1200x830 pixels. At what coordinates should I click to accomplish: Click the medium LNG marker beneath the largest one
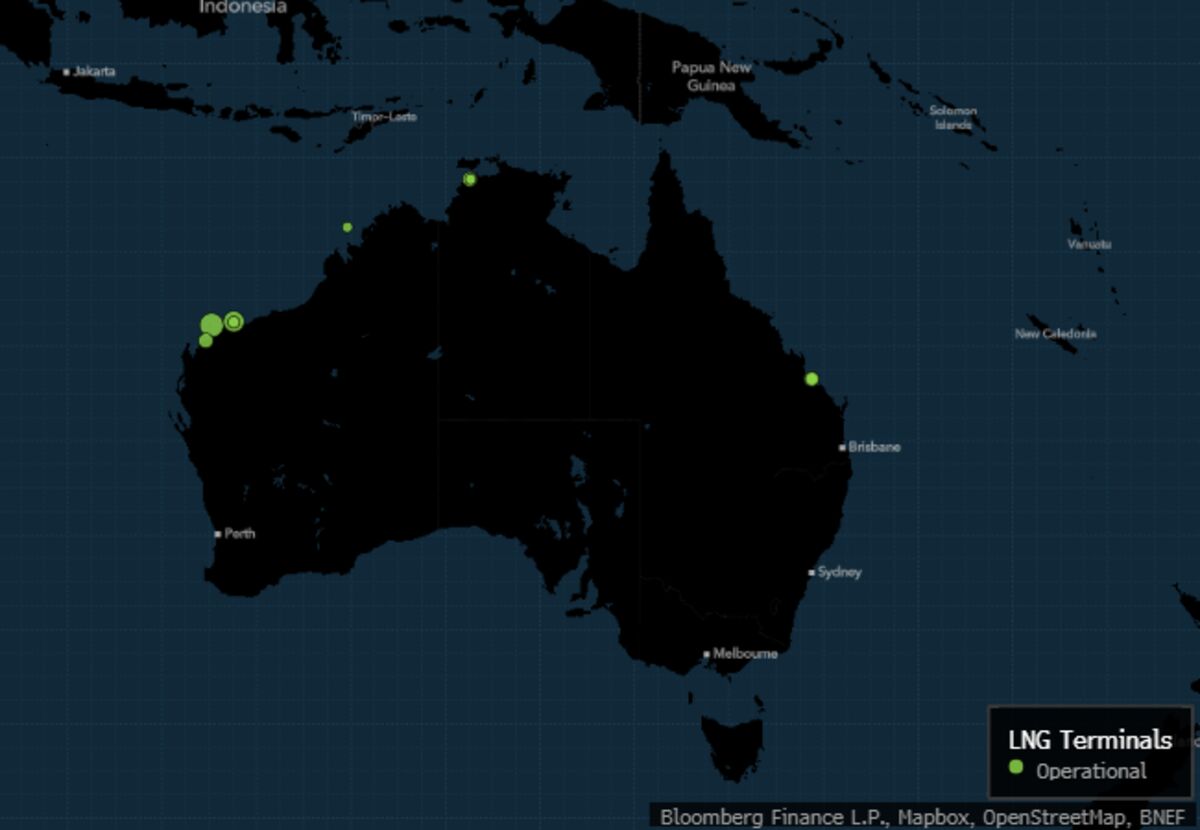[206, 340]
